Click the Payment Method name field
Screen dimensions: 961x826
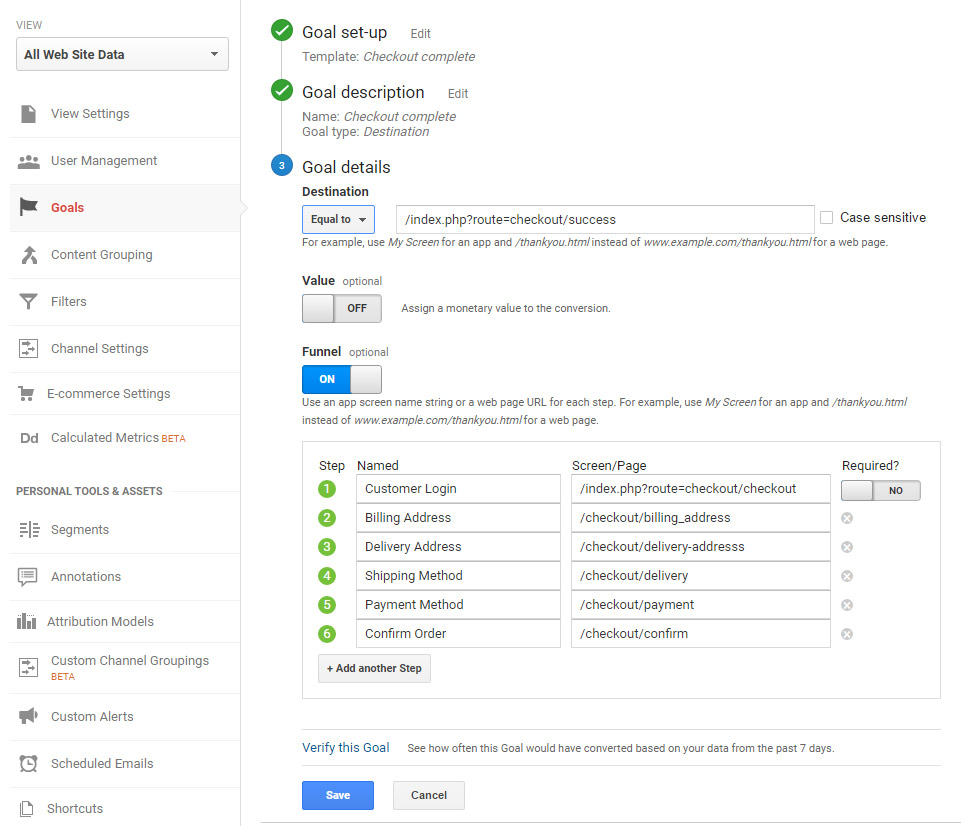458,605
